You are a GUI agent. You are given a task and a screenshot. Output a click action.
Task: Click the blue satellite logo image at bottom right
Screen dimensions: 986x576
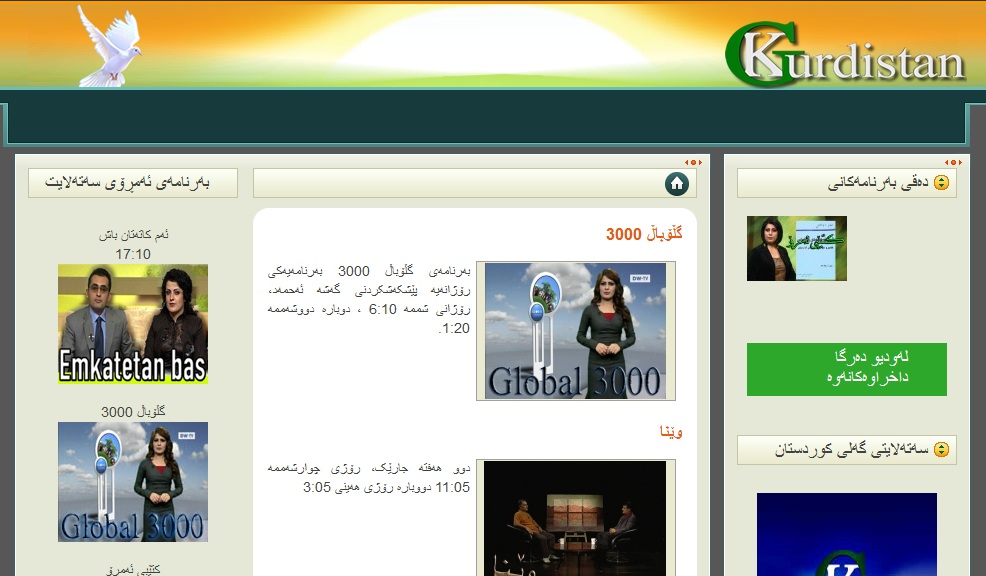click(x=846, y=534)
